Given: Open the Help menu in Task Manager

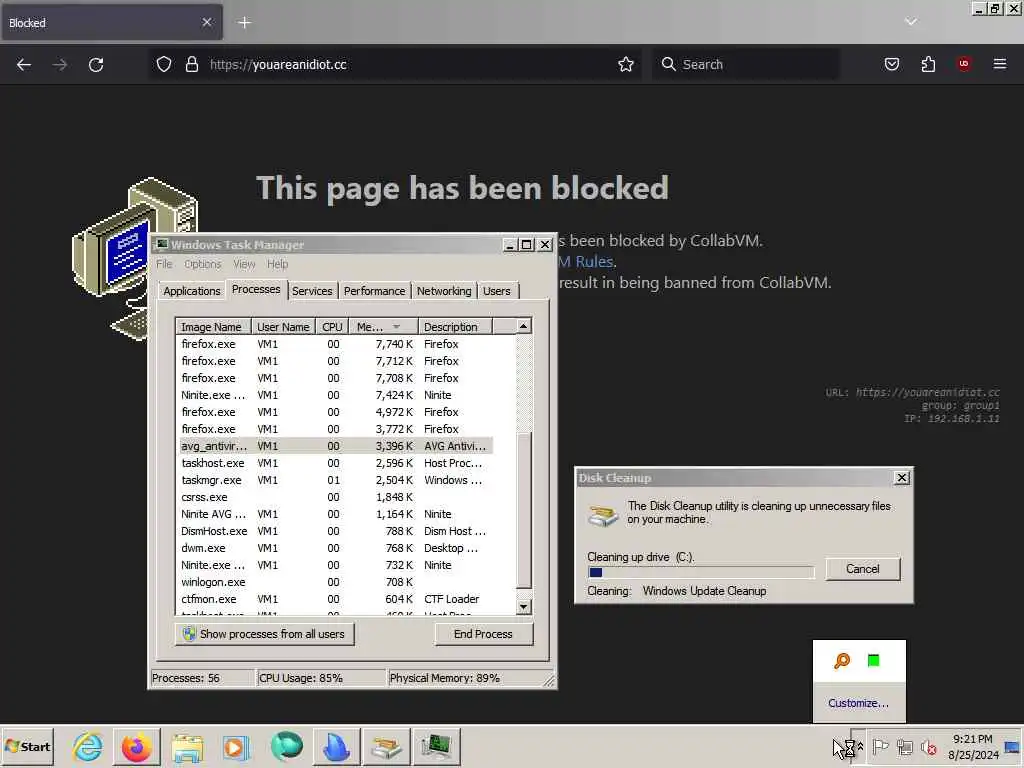Looking at the screenshot, I should [x=277, y=264].
